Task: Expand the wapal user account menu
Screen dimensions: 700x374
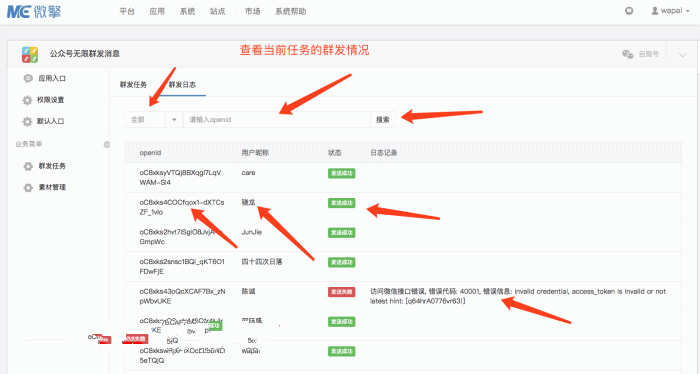Action: (670, 11)
